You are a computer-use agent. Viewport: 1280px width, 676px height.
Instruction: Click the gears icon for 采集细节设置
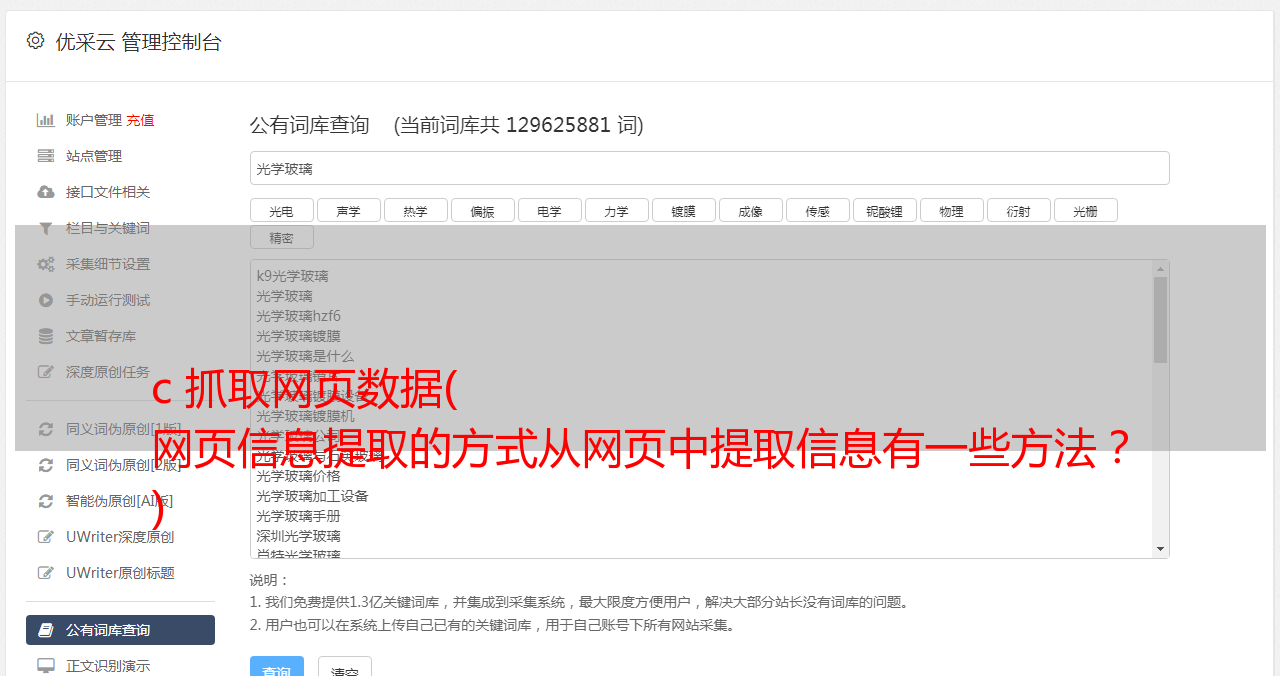tap(46, 264)
